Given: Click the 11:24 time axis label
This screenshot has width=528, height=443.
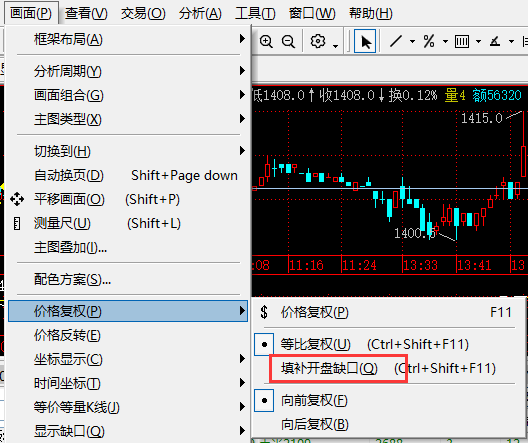Looking at the screenshot, I should pos(359,265).
